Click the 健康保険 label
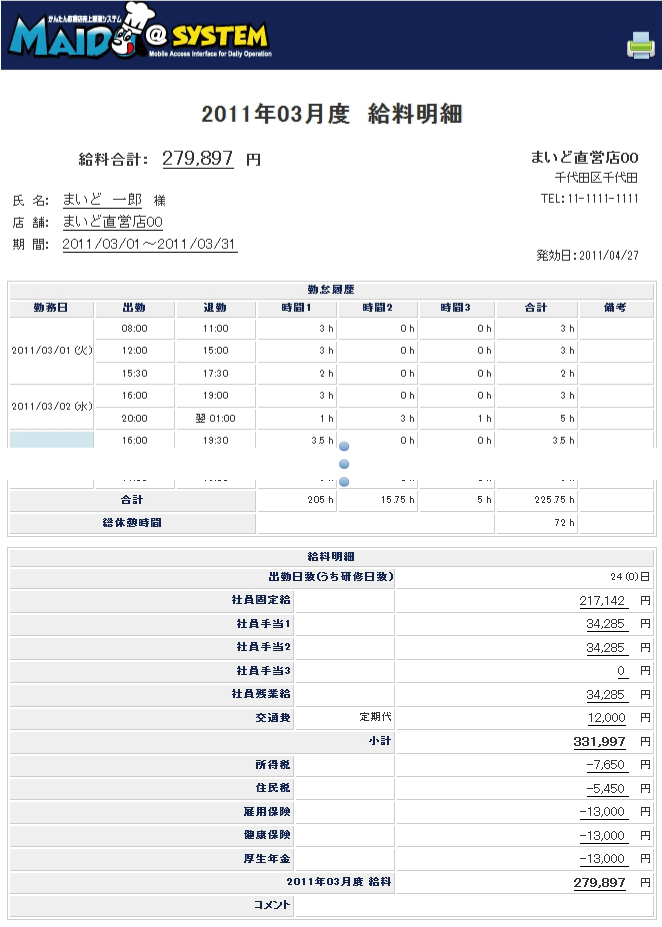 point(267,835)
